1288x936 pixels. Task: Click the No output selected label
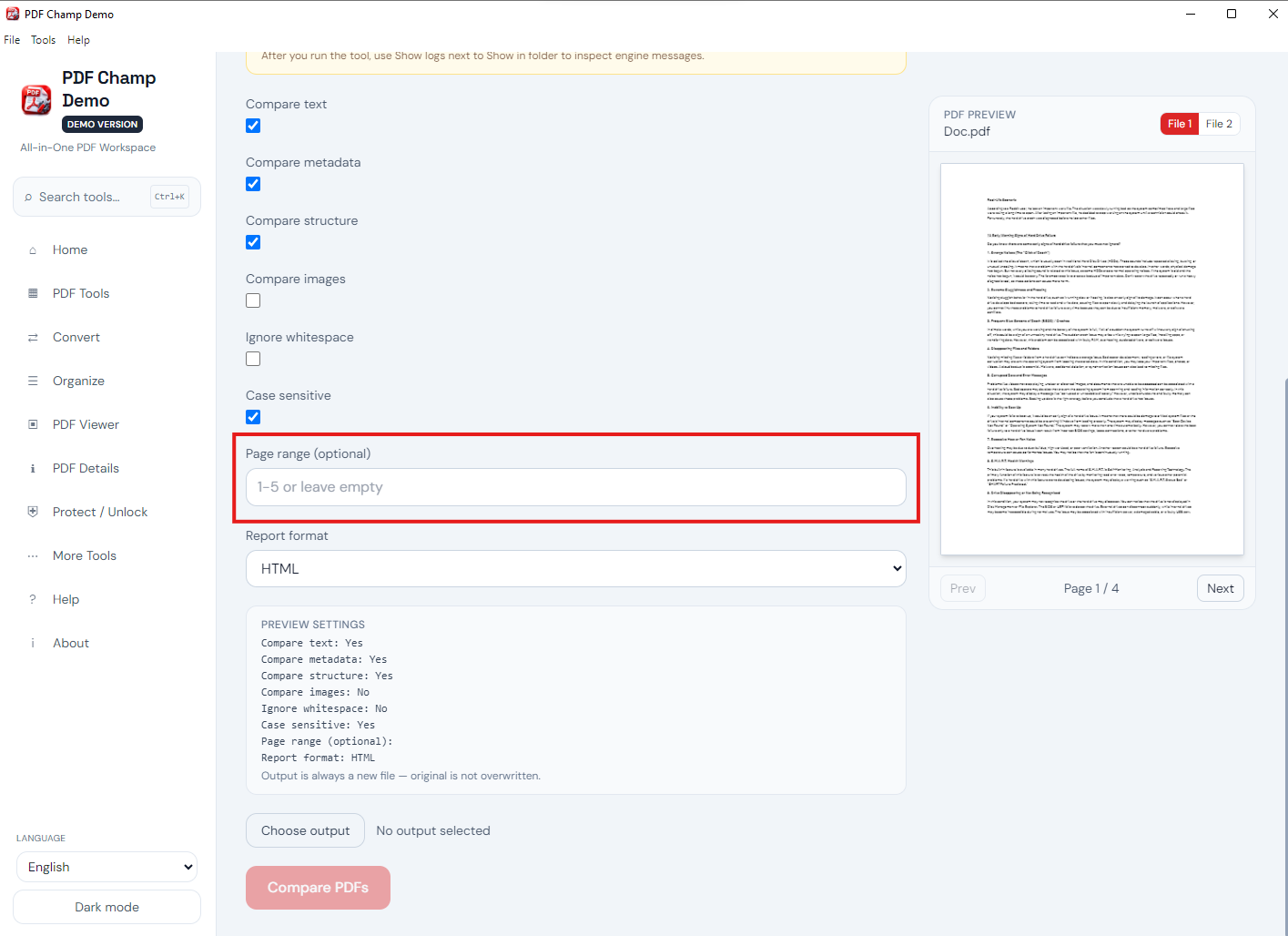click(433, 831)
